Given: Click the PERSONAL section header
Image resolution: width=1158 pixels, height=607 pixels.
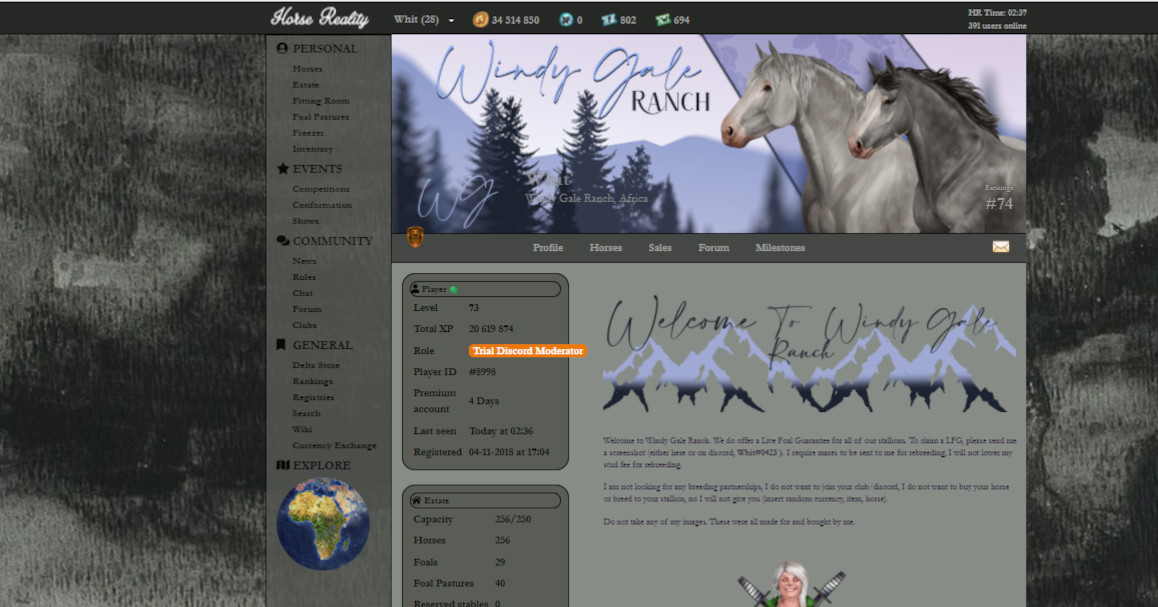Looking at the screenshot, I should (325, 49).
